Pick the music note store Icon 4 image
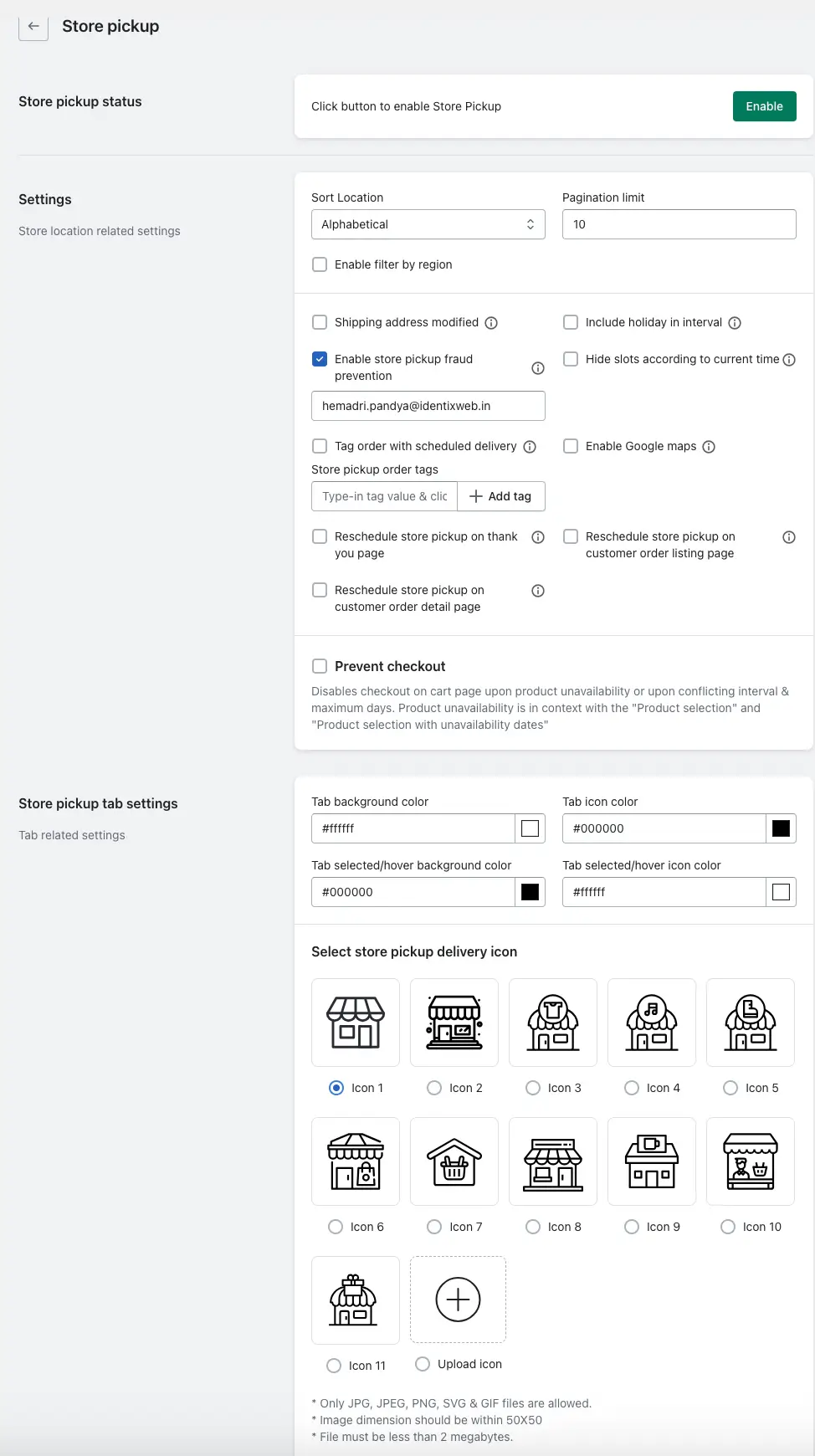This screenshot has height=1456, width=815. (x=652, y=1023)
